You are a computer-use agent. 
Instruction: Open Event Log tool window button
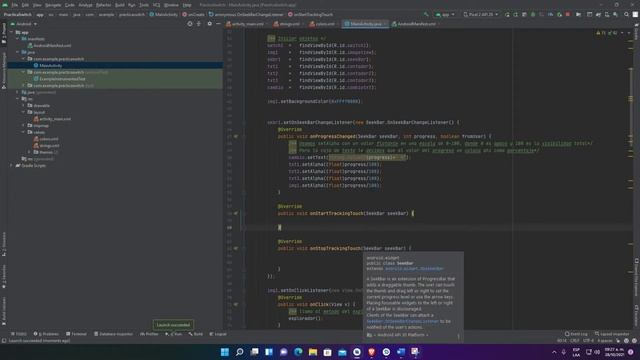click(x=576, y=334)
